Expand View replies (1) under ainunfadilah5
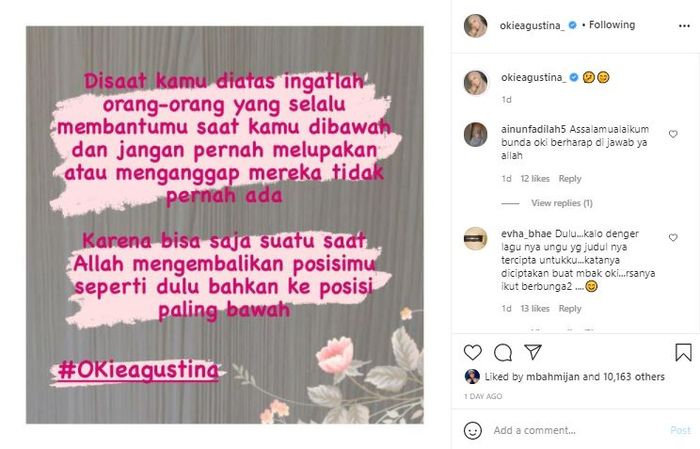Screen dimensions: 700x449 click(562, 203)
